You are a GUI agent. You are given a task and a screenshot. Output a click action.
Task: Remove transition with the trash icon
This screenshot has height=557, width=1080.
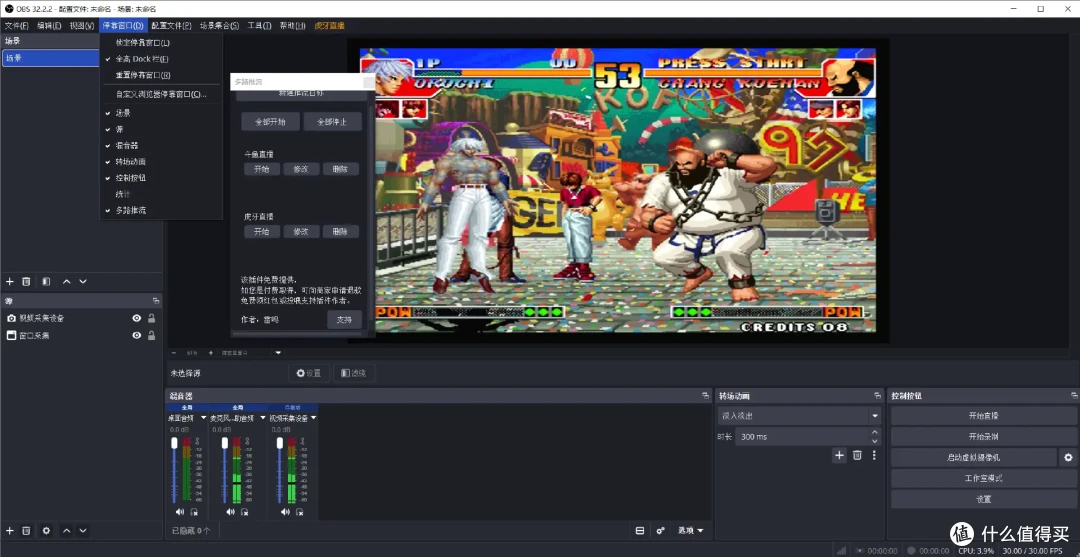(858, 455)
